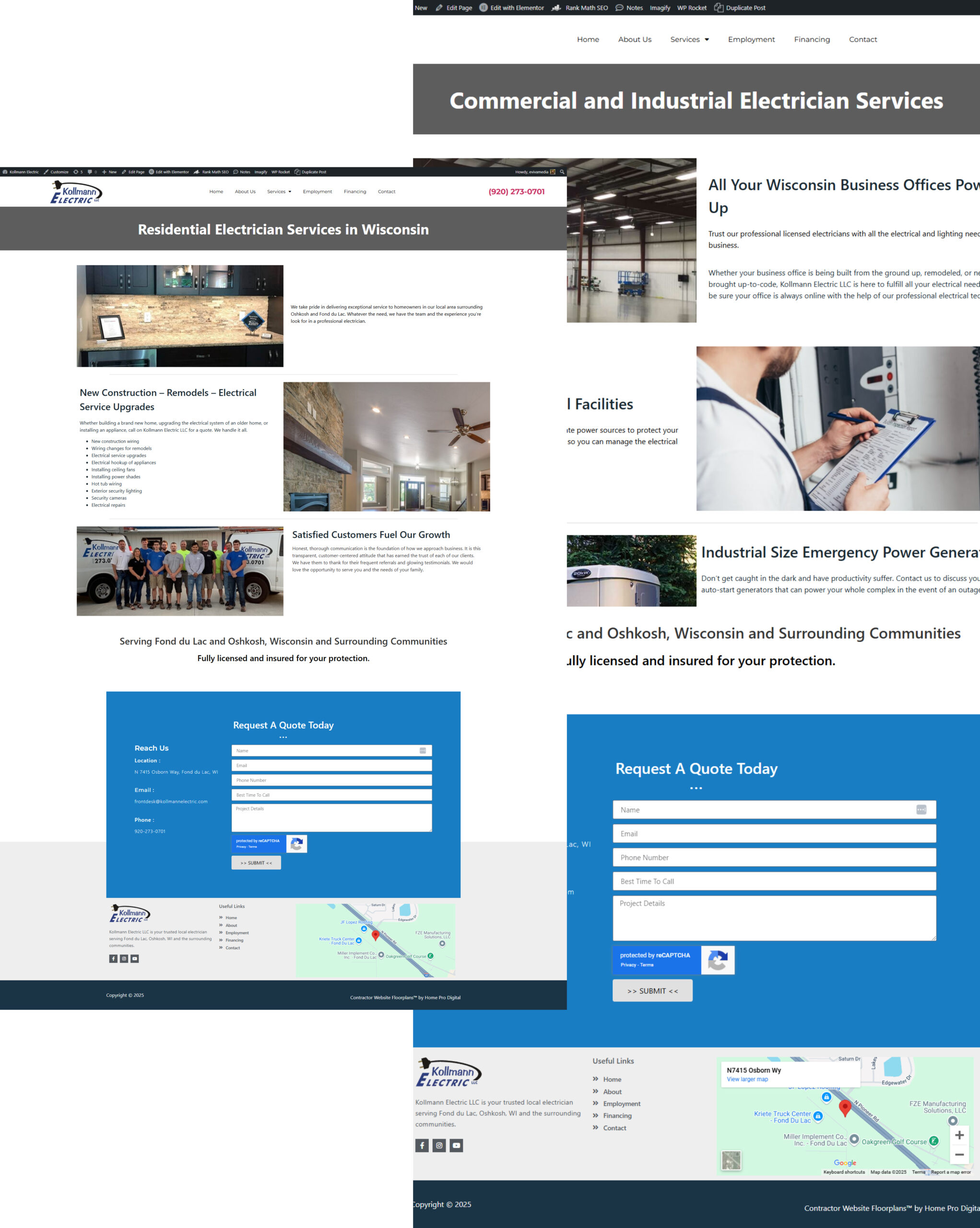Open the updates icon showing 5
The image size is (980, 1228).
click(x=77, y=172)
